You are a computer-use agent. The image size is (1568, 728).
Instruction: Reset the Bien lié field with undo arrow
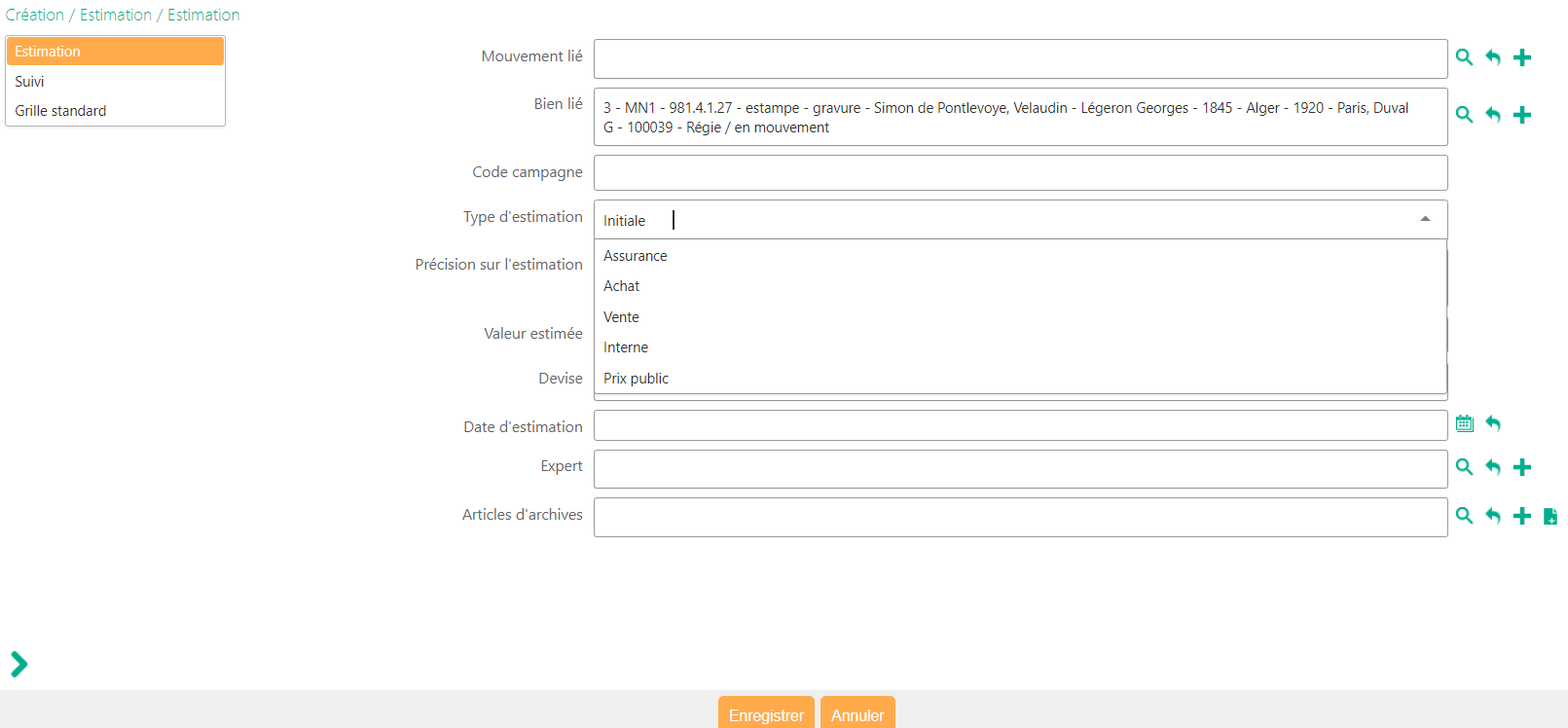click(1493, 115)
